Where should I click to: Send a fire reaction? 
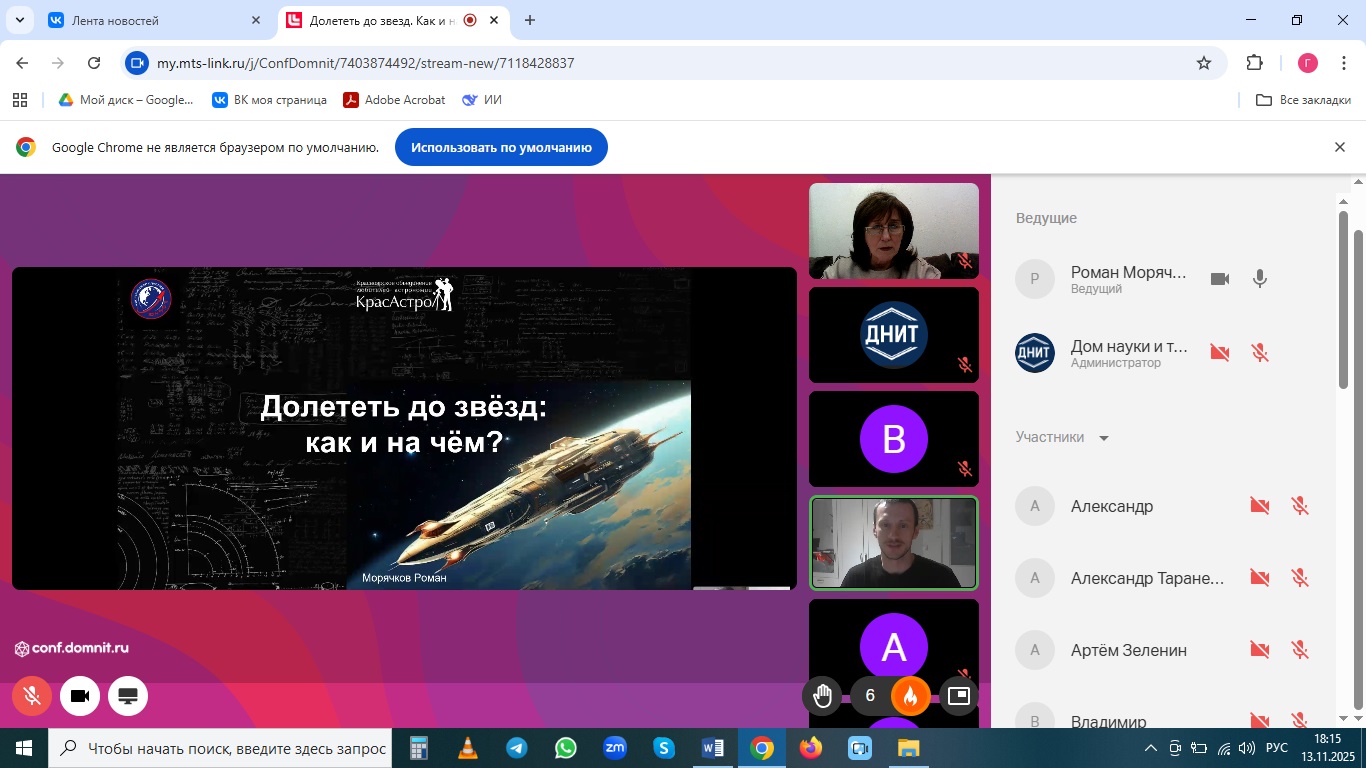pos(910,696)
